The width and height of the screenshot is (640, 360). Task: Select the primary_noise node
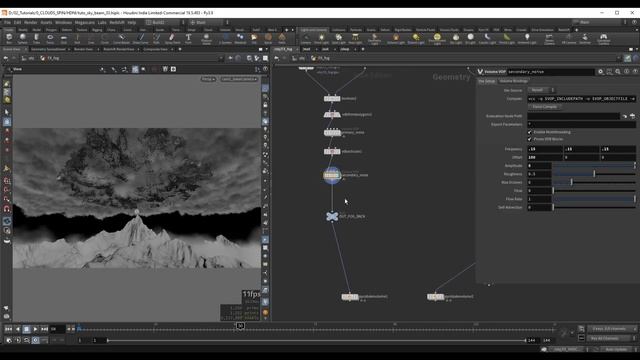332,133
